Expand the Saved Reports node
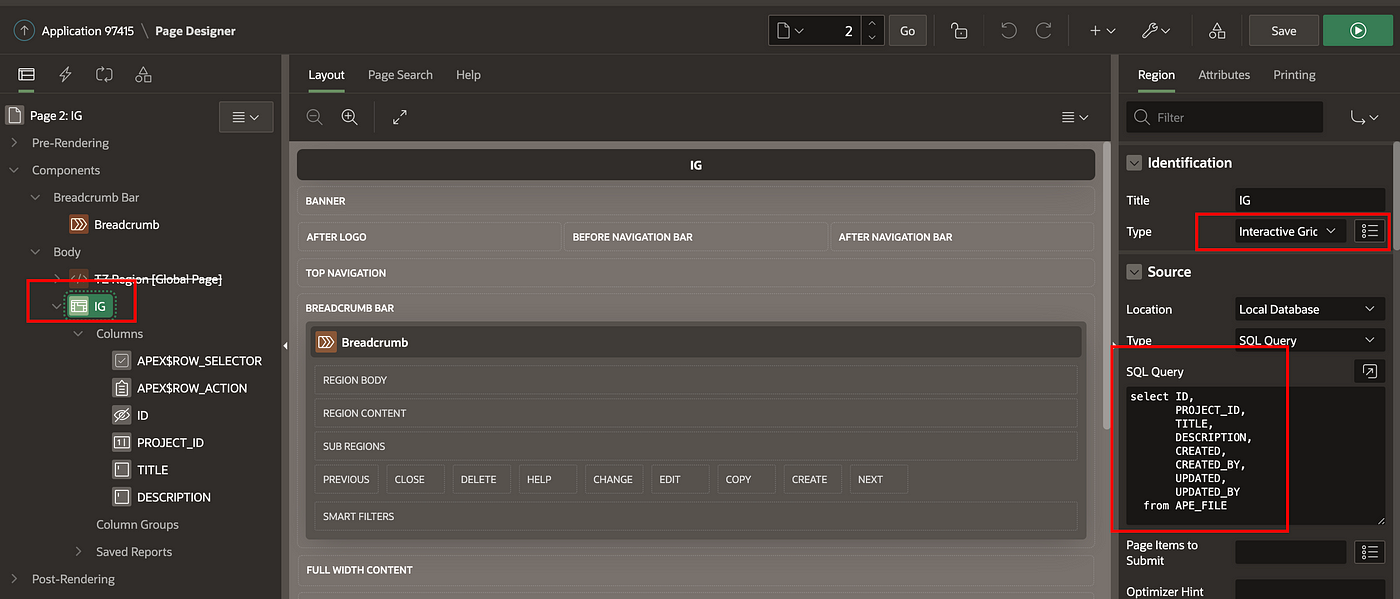Image resolution: width=1400 pixels, height=599 pixels. [78, 552]
